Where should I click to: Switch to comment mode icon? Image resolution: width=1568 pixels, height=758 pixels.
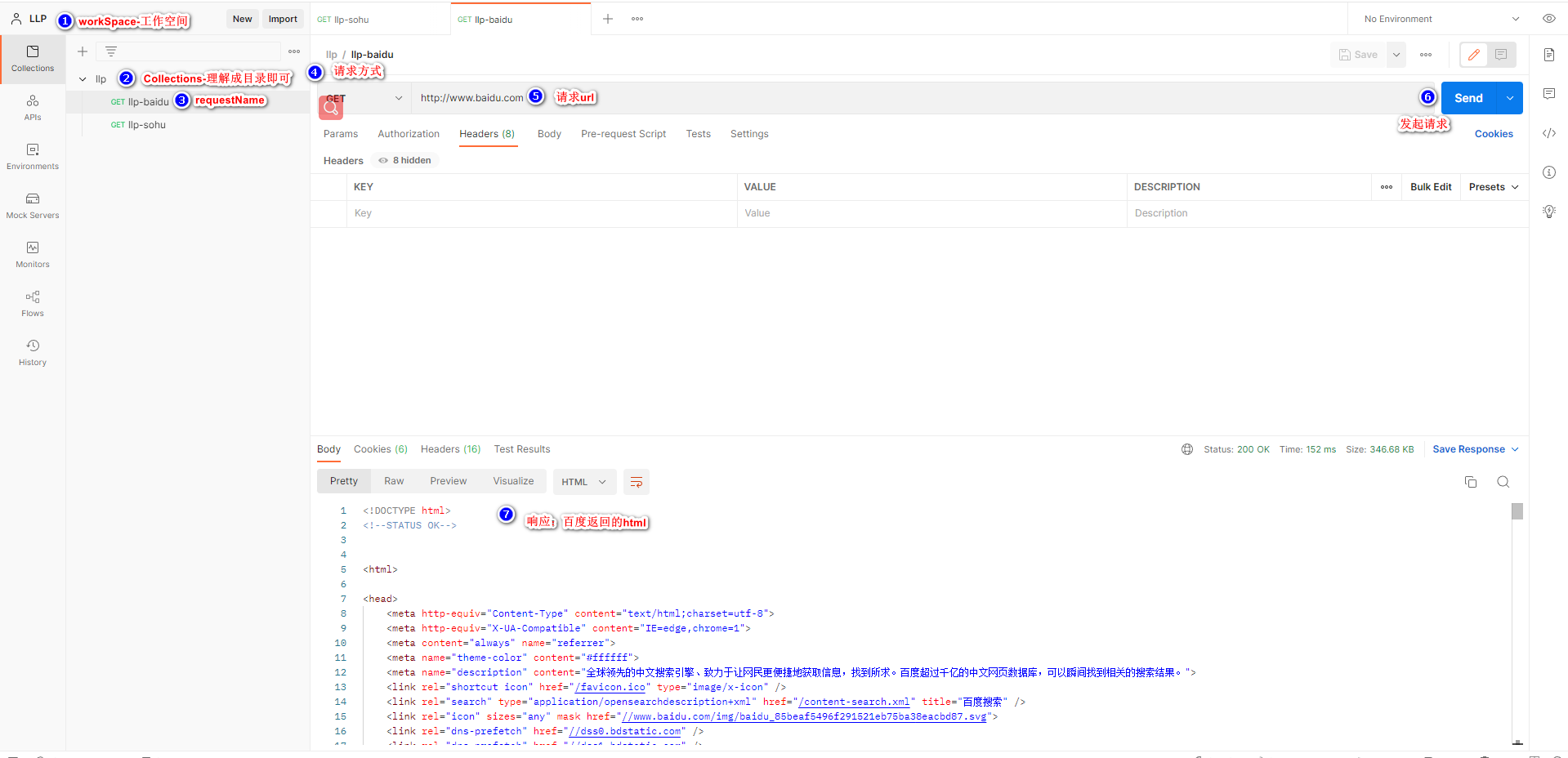click(1501, 55)
